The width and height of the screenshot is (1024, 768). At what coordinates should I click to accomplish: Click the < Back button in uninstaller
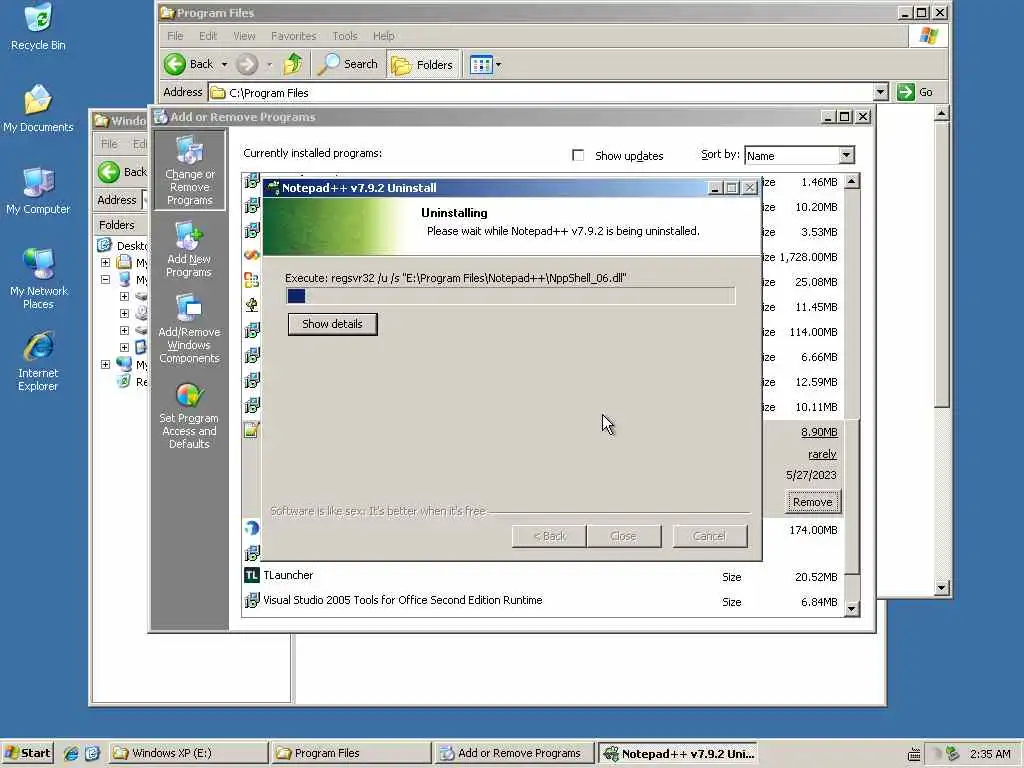pyautogui.click(x=549, y=536)
